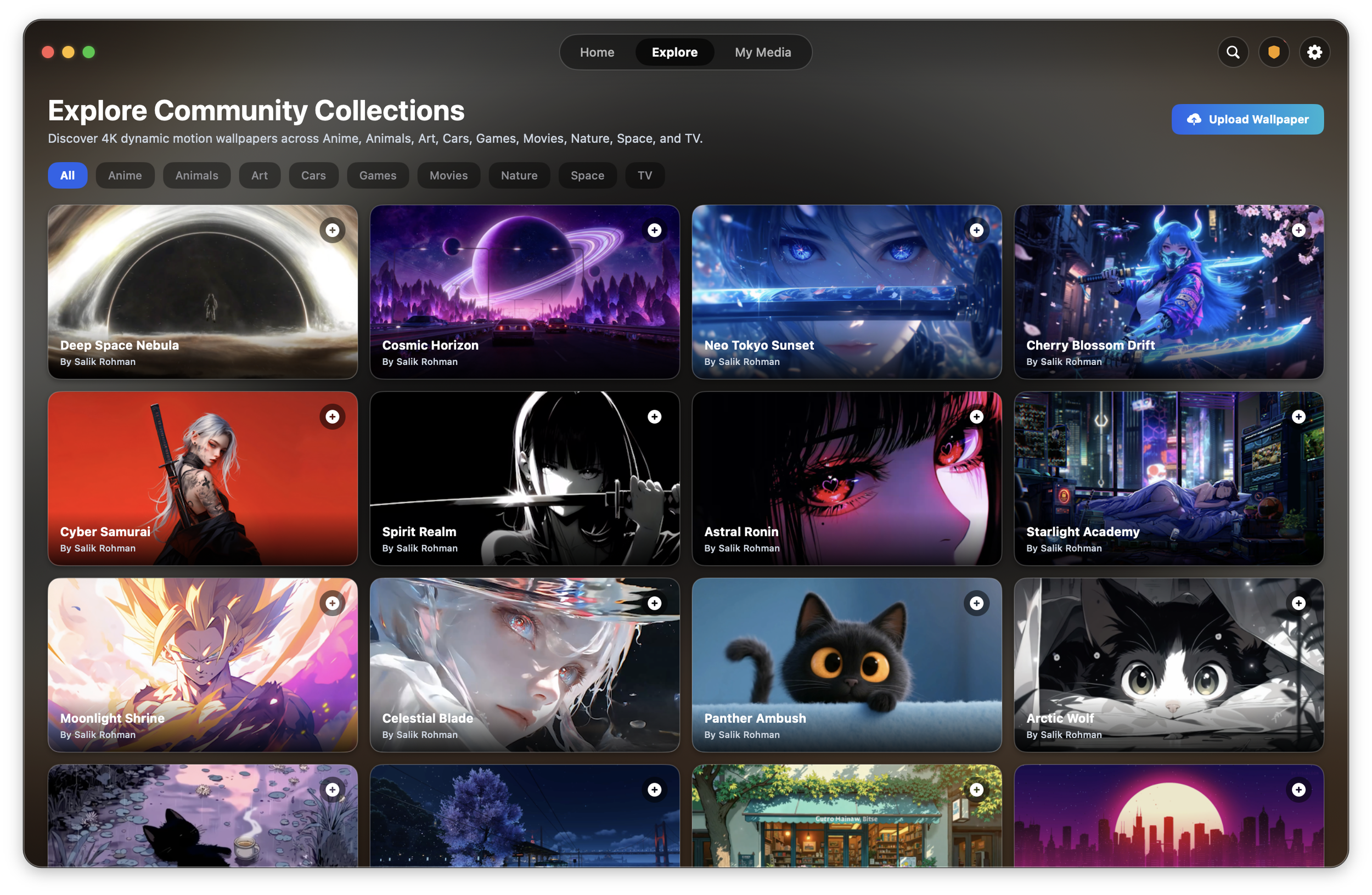Click "By Salik Rohman" under Panther Ambush

742,735
